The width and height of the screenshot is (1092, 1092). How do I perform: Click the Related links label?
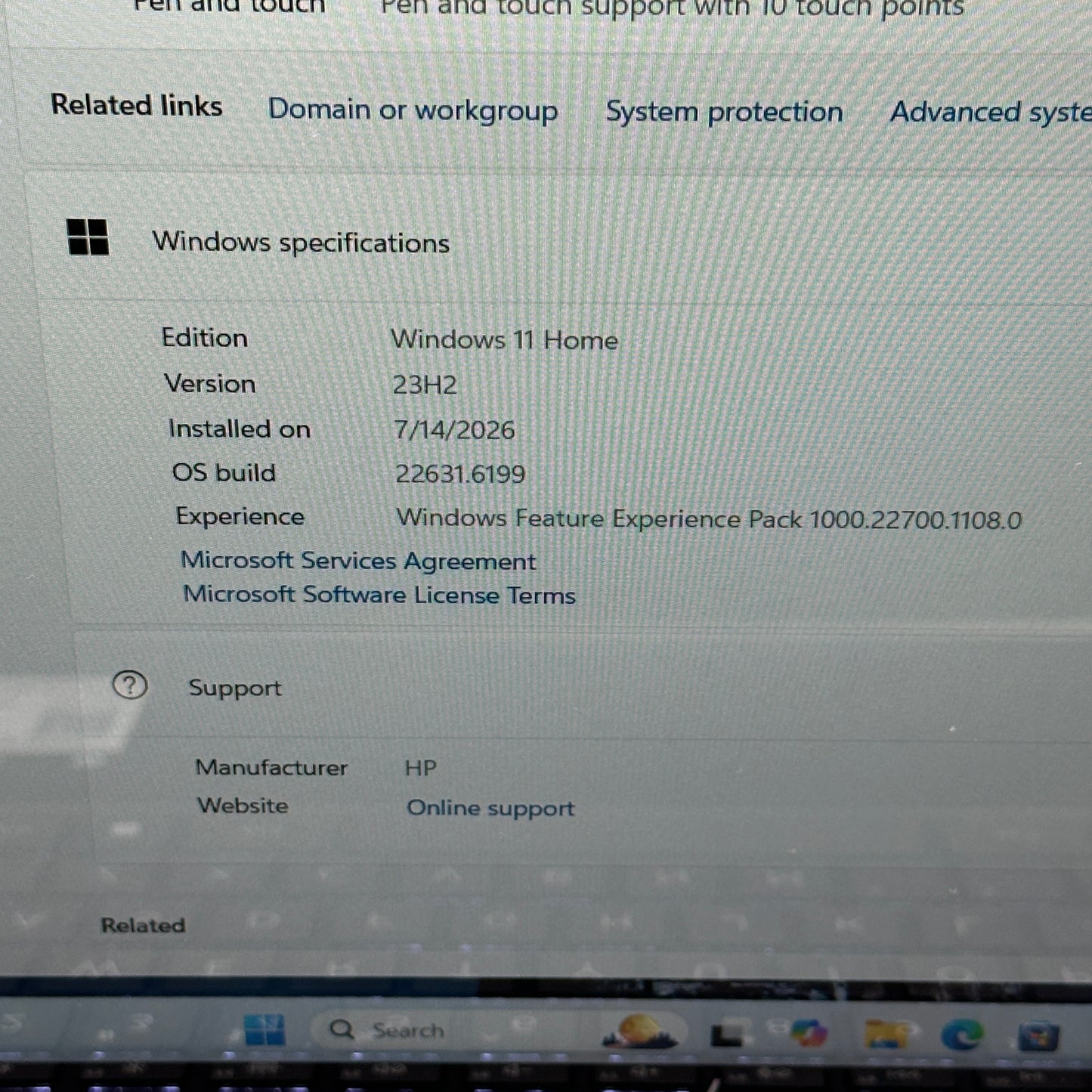tap(136, 106)
